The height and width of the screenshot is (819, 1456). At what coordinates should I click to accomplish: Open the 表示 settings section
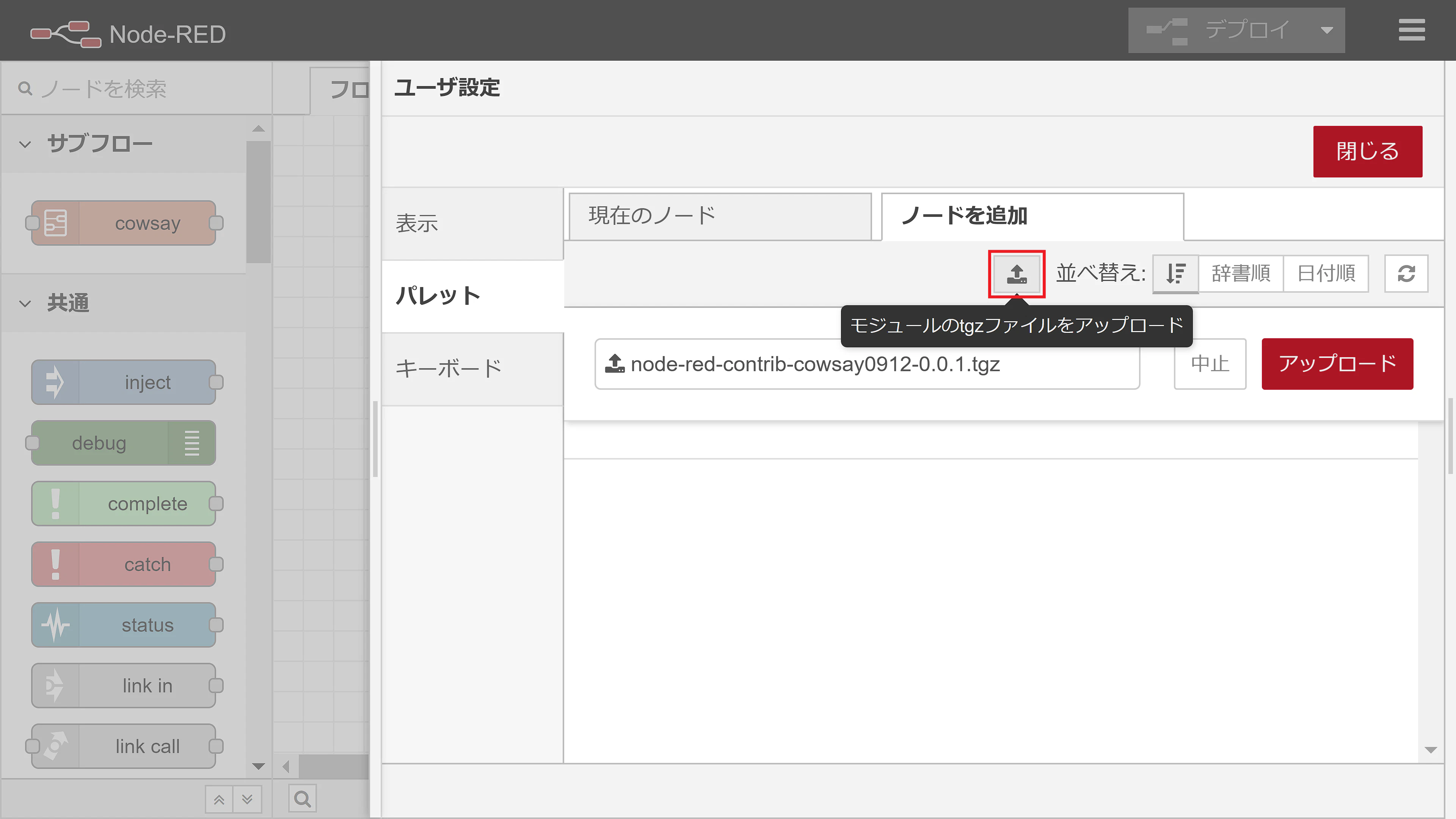(x=472, y=223)
